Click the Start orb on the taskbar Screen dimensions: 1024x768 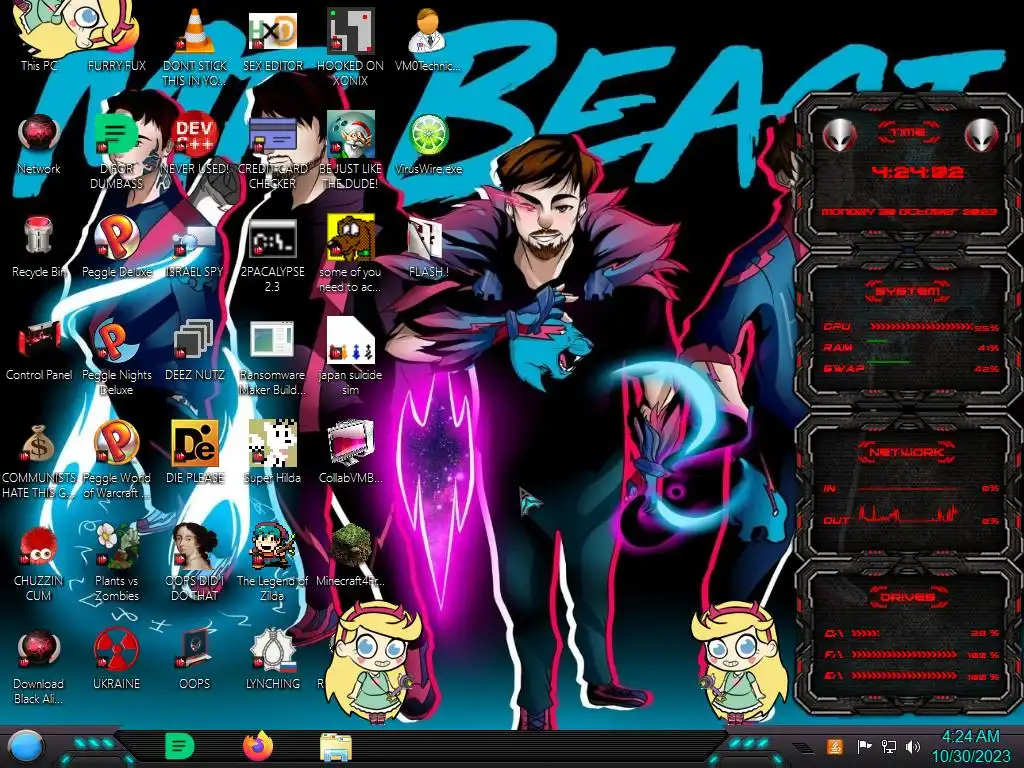click(26, 747)
